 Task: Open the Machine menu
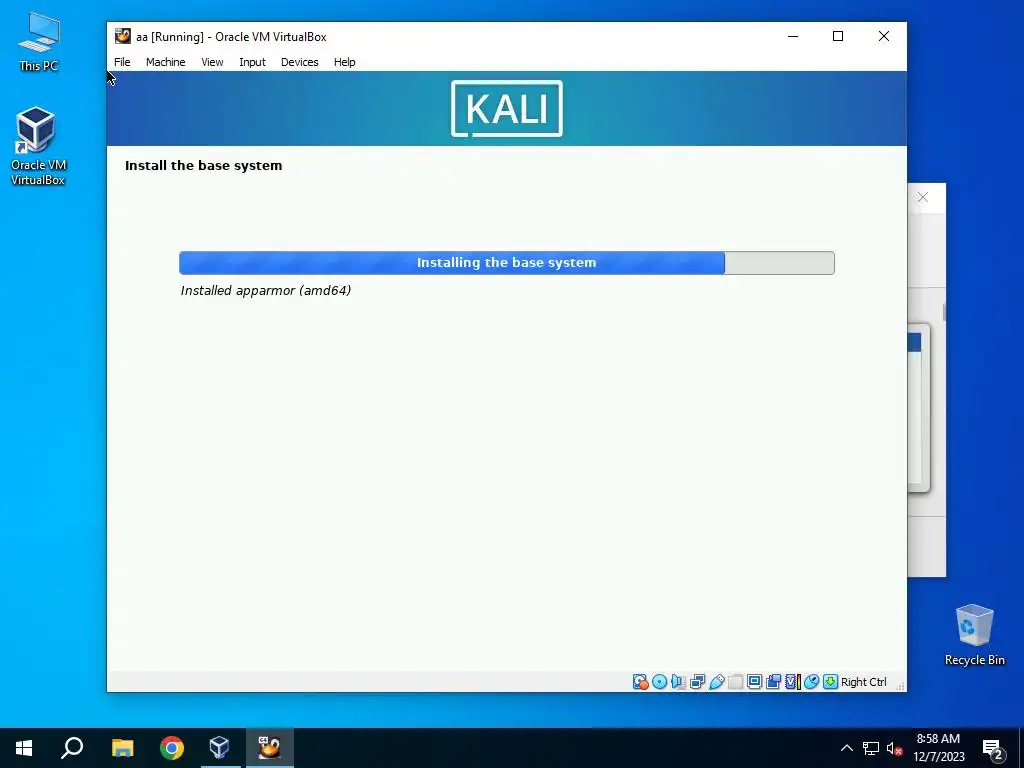pyautogui.click(x=165, y=62)
